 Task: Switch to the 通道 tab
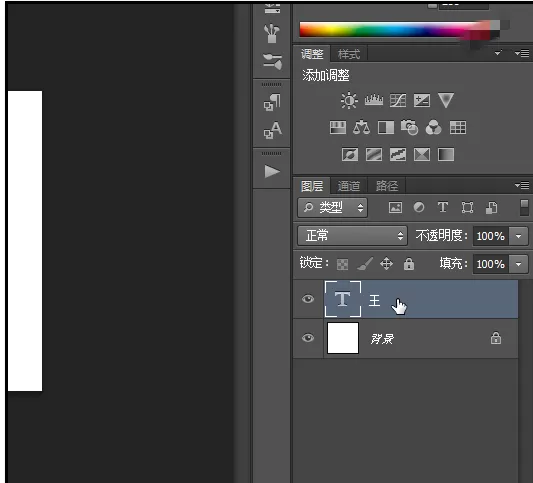click(349, 186)
